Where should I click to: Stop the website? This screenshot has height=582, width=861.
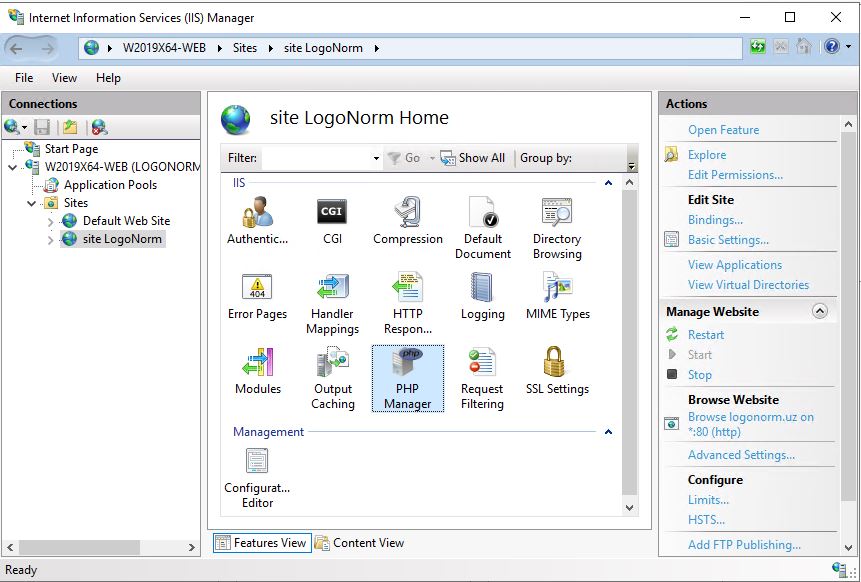(700, 375)
